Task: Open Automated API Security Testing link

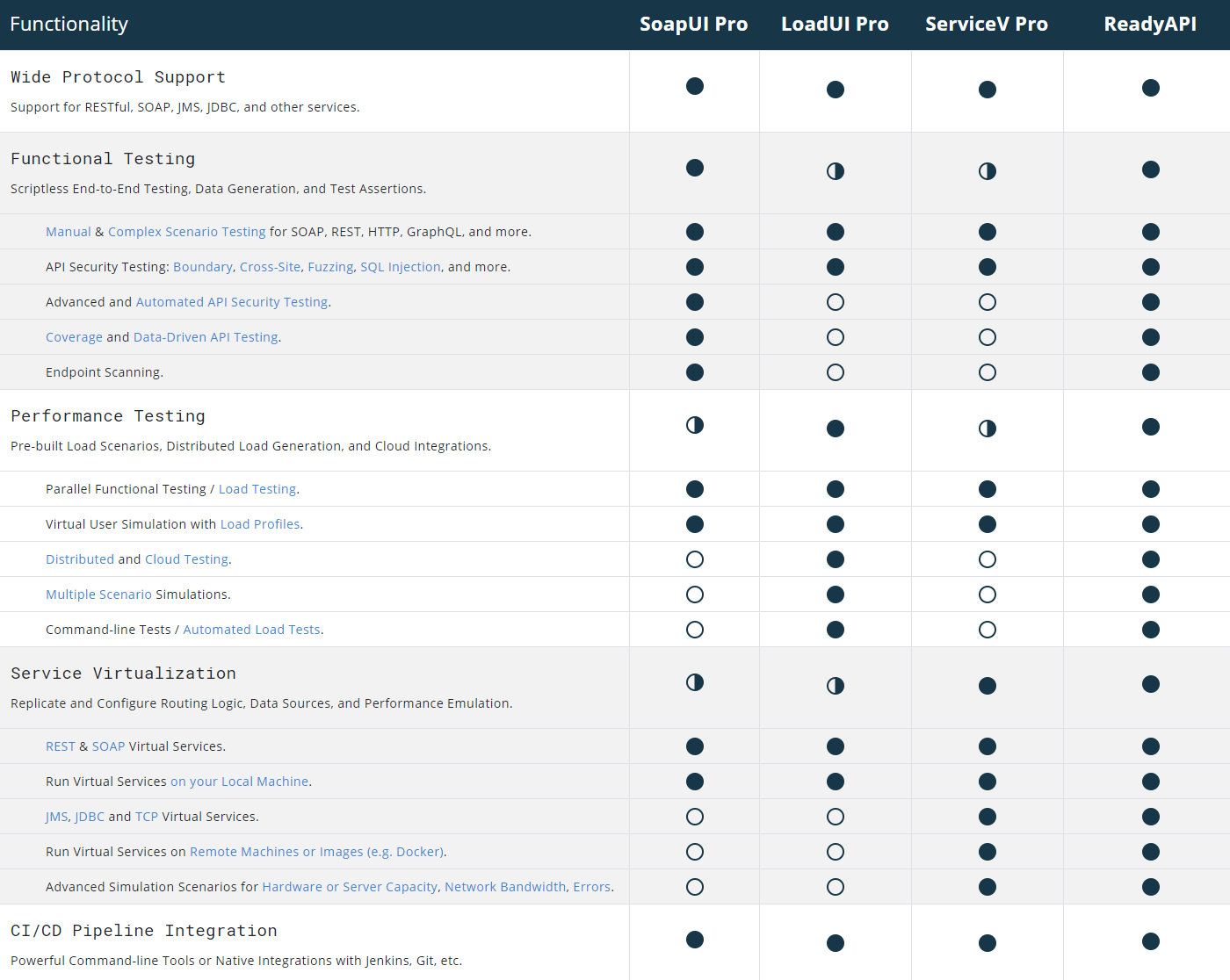Action: click(x=232, y=302)
